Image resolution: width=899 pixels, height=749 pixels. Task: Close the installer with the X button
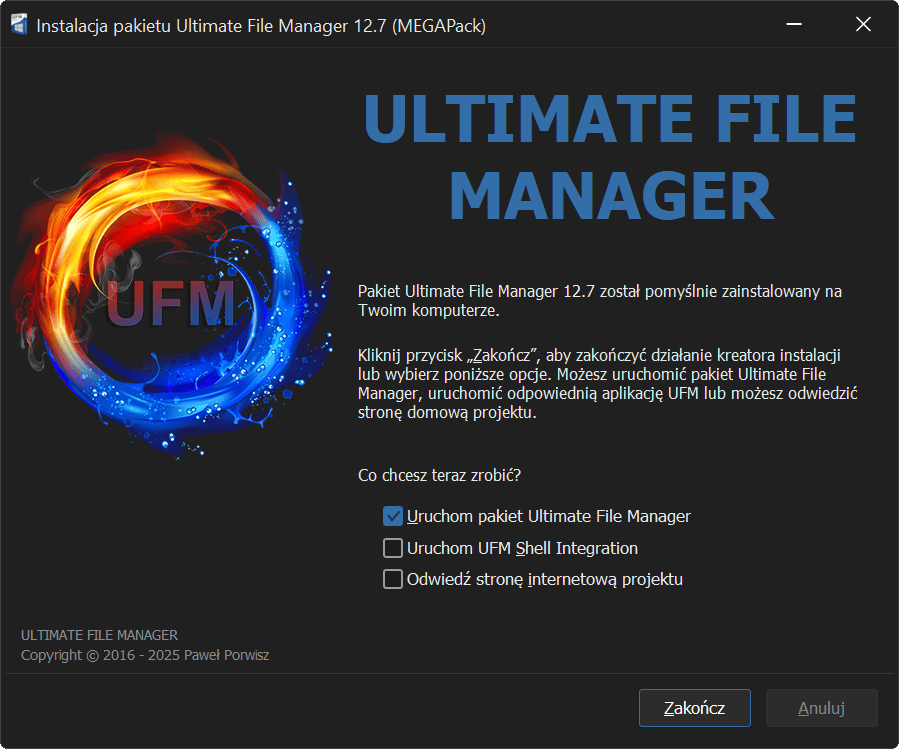pos(863,26)
